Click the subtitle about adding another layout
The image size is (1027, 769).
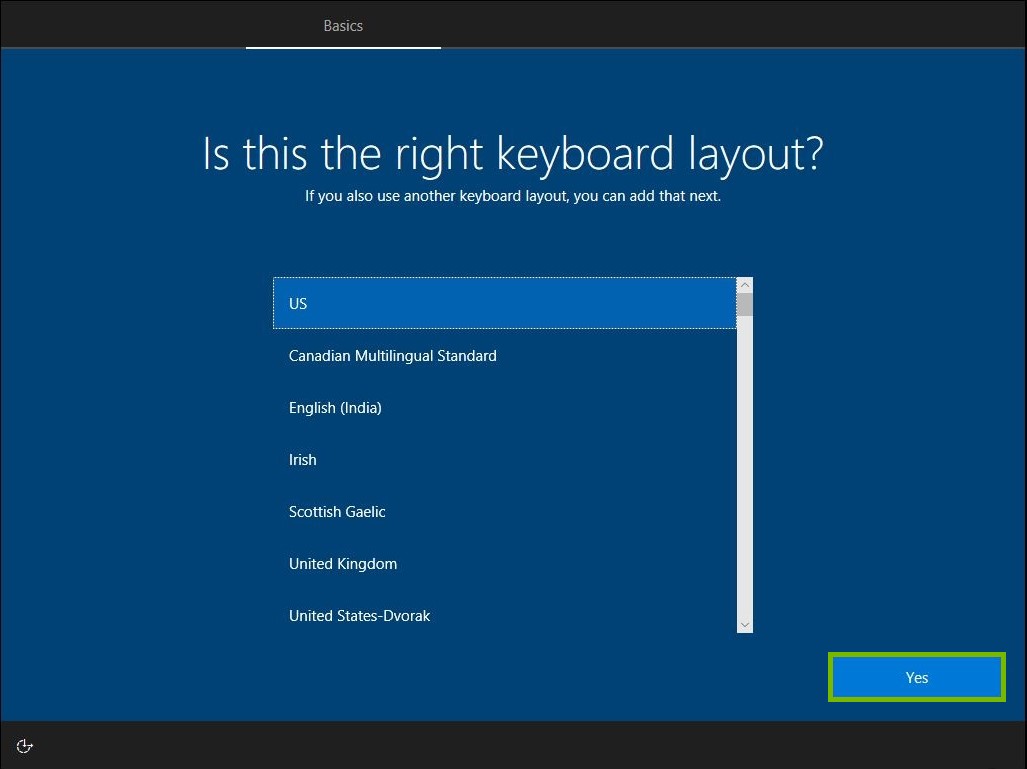point(512,196)
